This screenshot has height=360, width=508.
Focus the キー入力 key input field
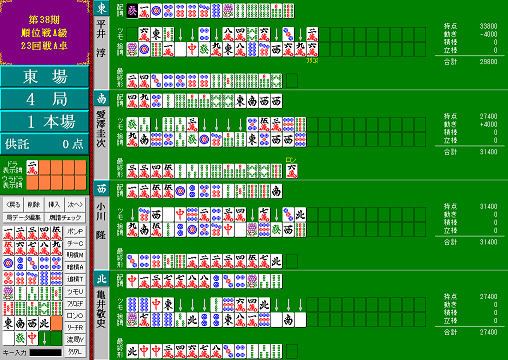point(46,352)
